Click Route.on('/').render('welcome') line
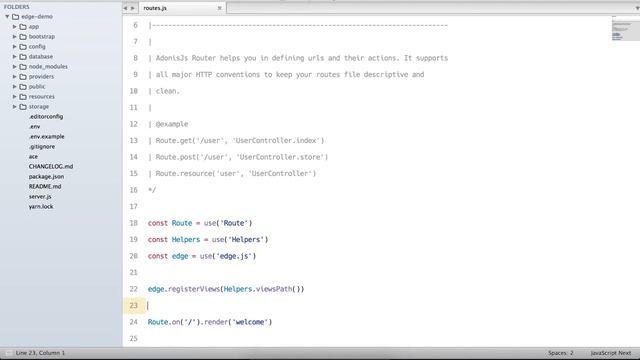This screenshot has height=360, width=640. pyautogui.click(x=210, y=322)
